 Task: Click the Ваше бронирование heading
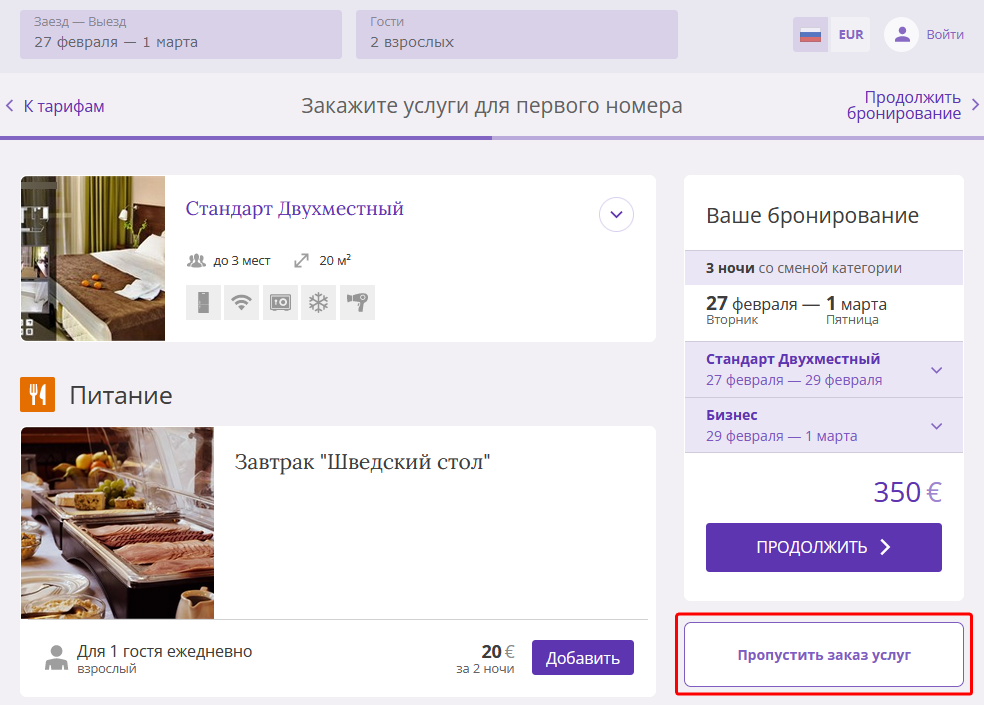(x=812, y=216)
